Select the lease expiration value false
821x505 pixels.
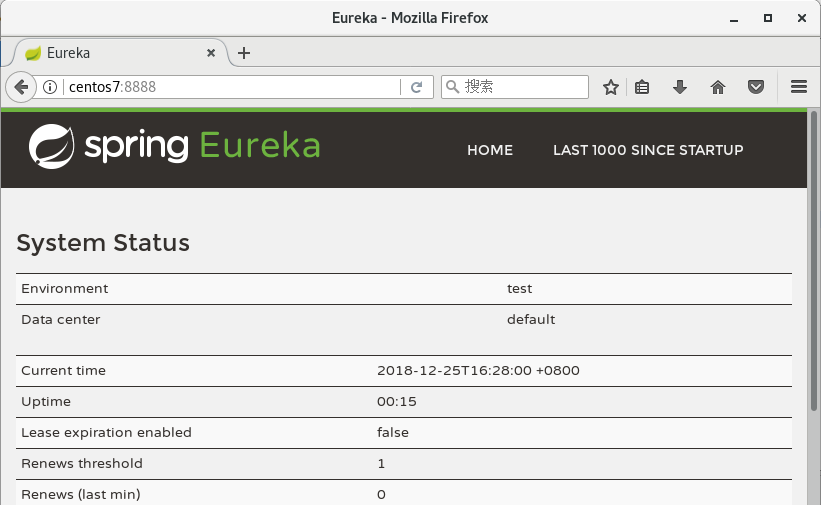coord(393,433)
